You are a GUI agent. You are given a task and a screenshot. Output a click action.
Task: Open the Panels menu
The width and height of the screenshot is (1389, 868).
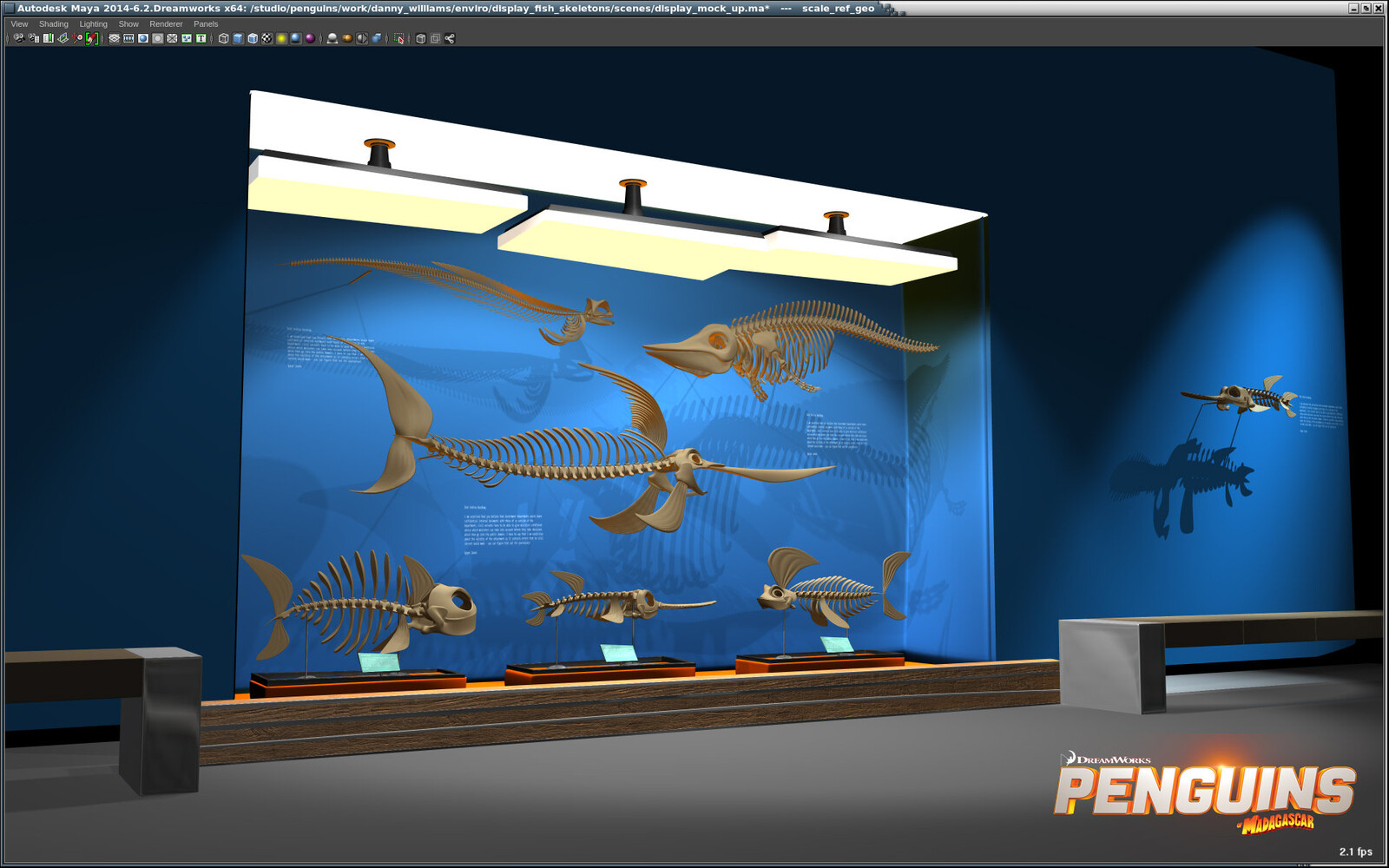point(206,24)
